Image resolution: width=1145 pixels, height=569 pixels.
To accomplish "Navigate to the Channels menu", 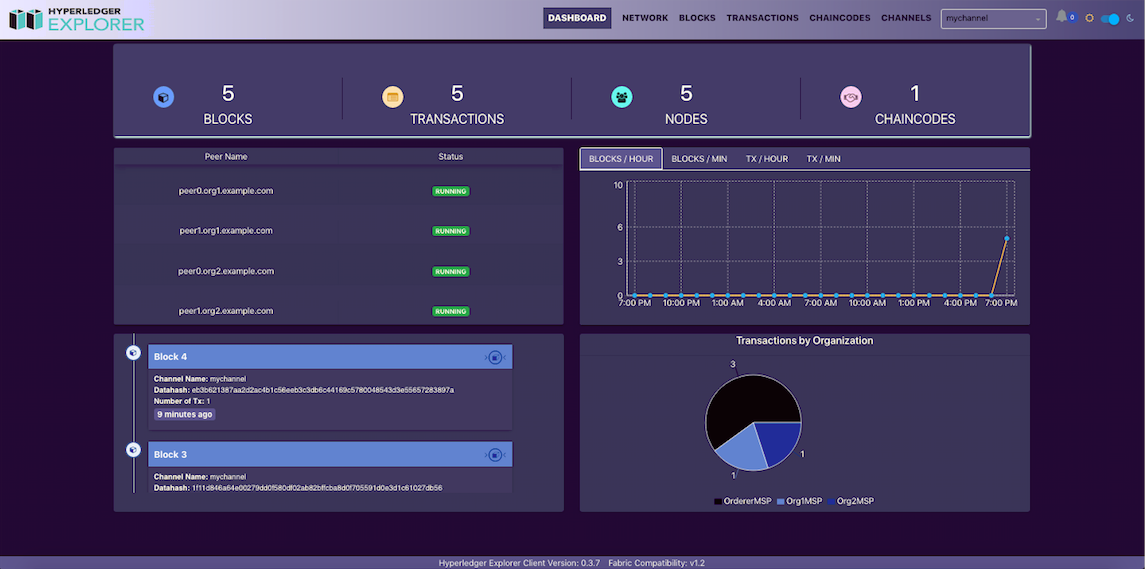I will 906,18.
